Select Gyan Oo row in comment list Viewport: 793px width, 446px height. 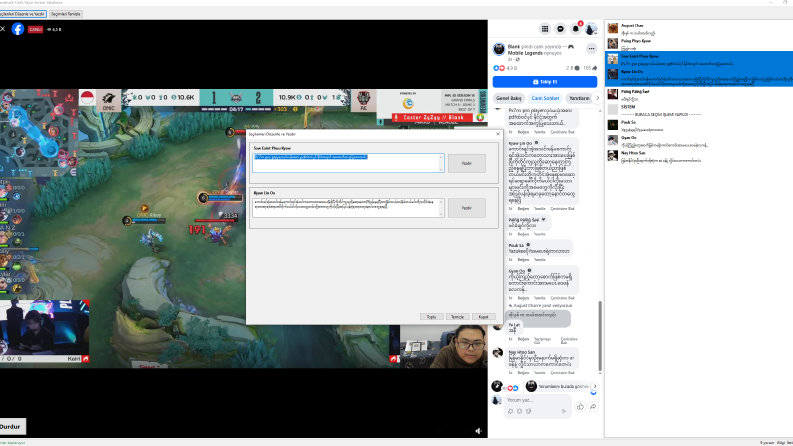tap(699, 140)
